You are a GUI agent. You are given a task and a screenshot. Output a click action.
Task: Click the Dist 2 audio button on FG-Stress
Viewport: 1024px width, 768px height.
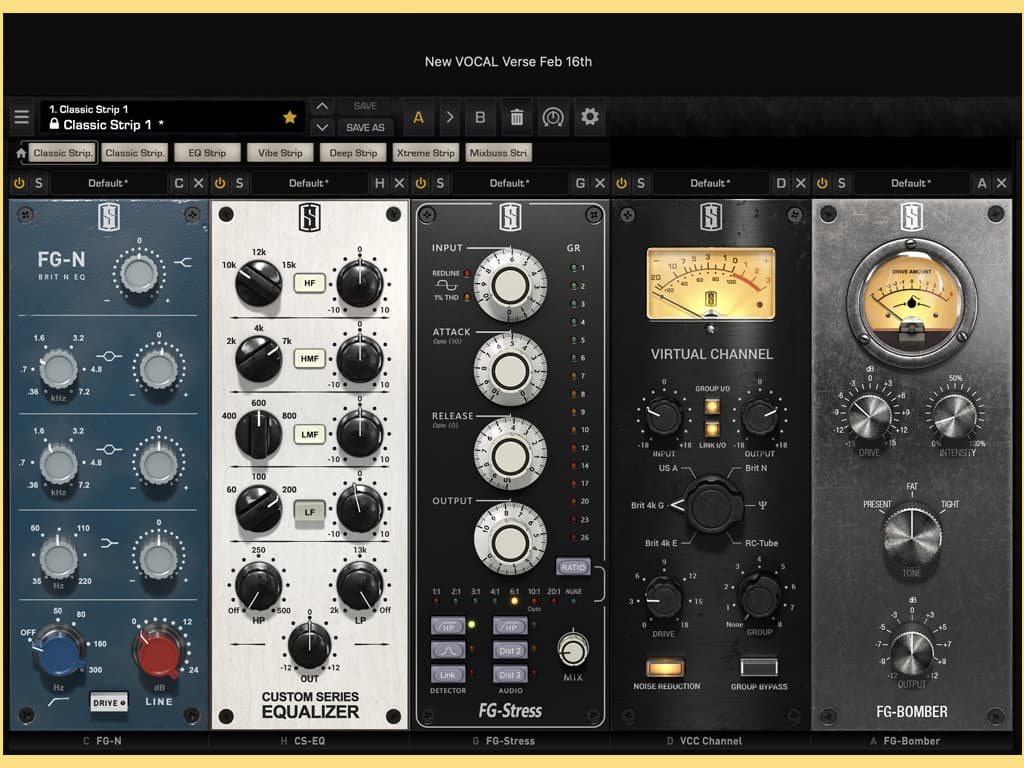pos(510,650)
